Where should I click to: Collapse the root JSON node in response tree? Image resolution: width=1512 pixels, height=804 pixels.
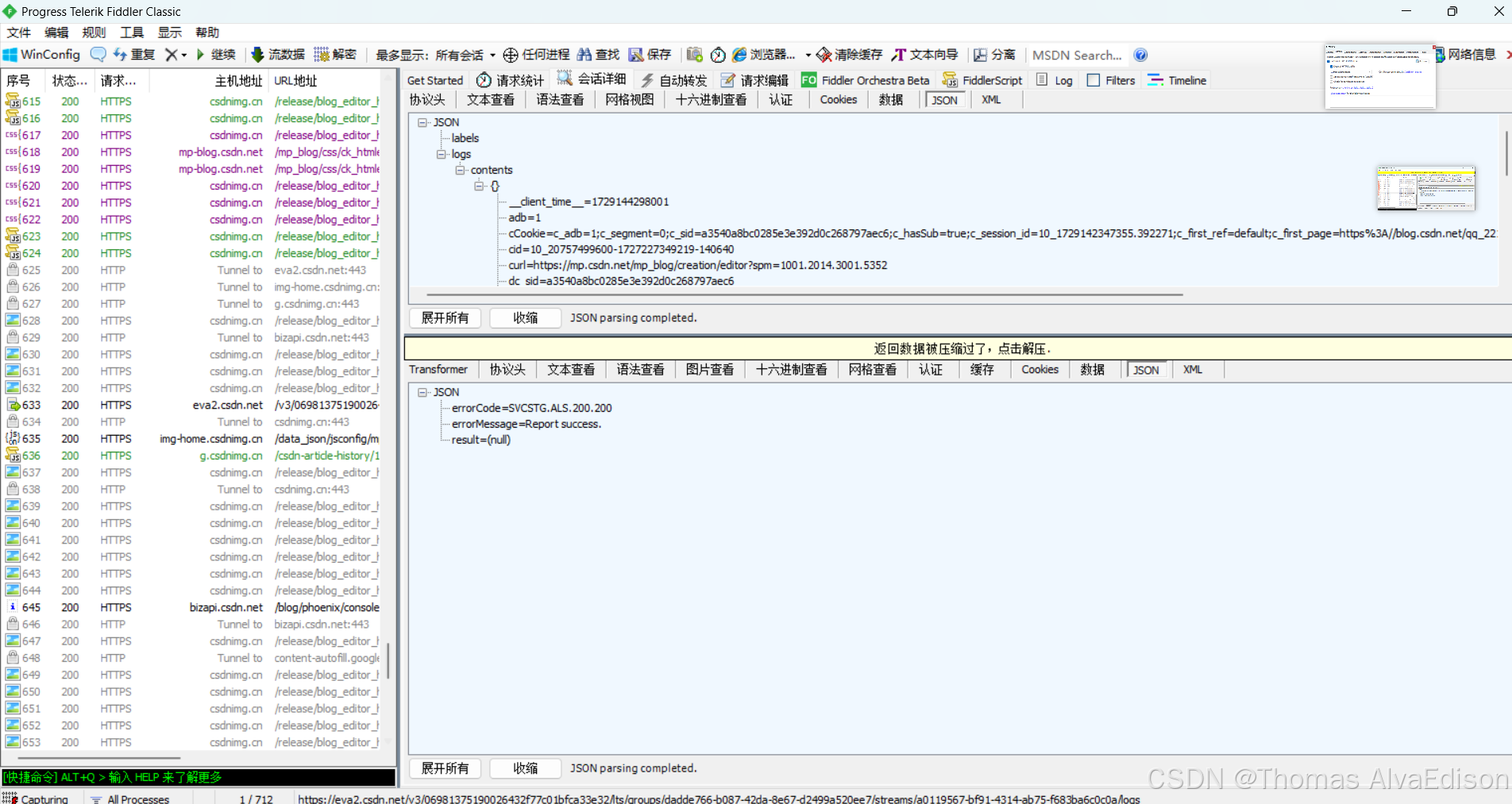[x=422, y=392]
